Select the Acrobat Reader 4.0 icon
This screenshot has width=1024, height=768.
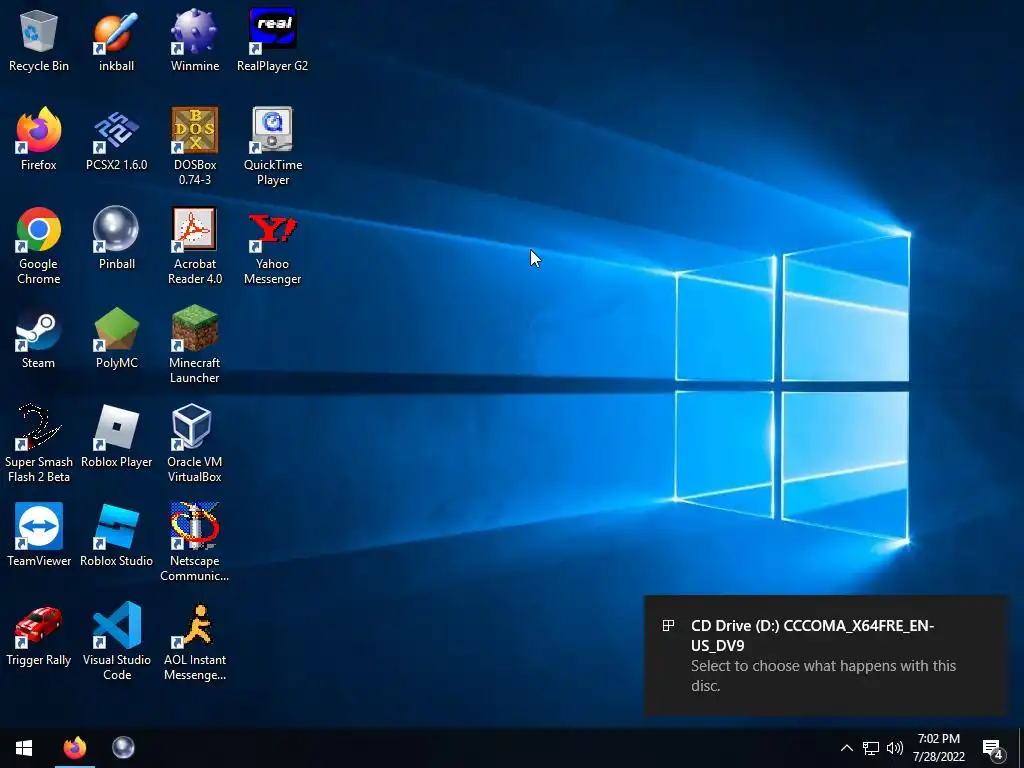coord(195,246)
